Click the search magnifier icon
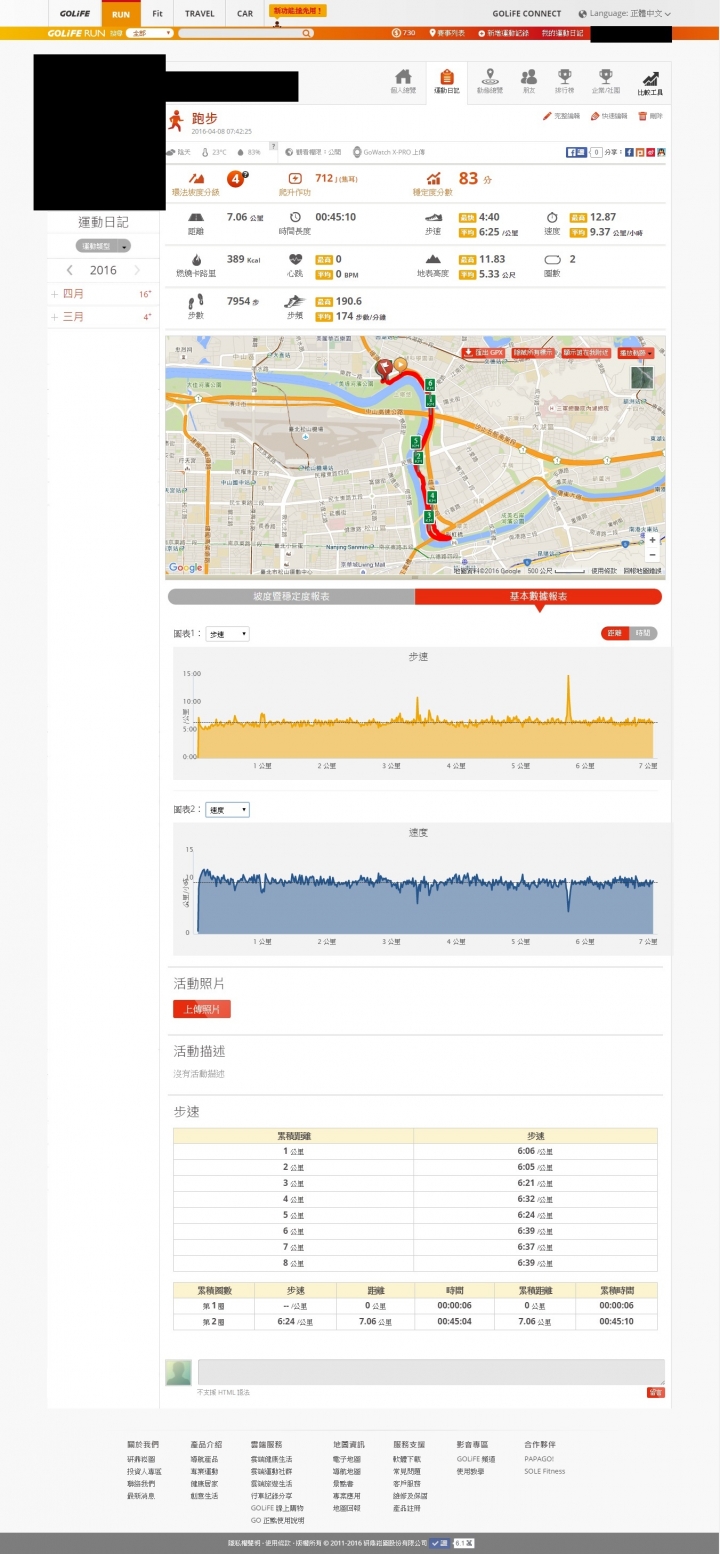The height and width of the screenshot is (1554, 720). point(306,33)
